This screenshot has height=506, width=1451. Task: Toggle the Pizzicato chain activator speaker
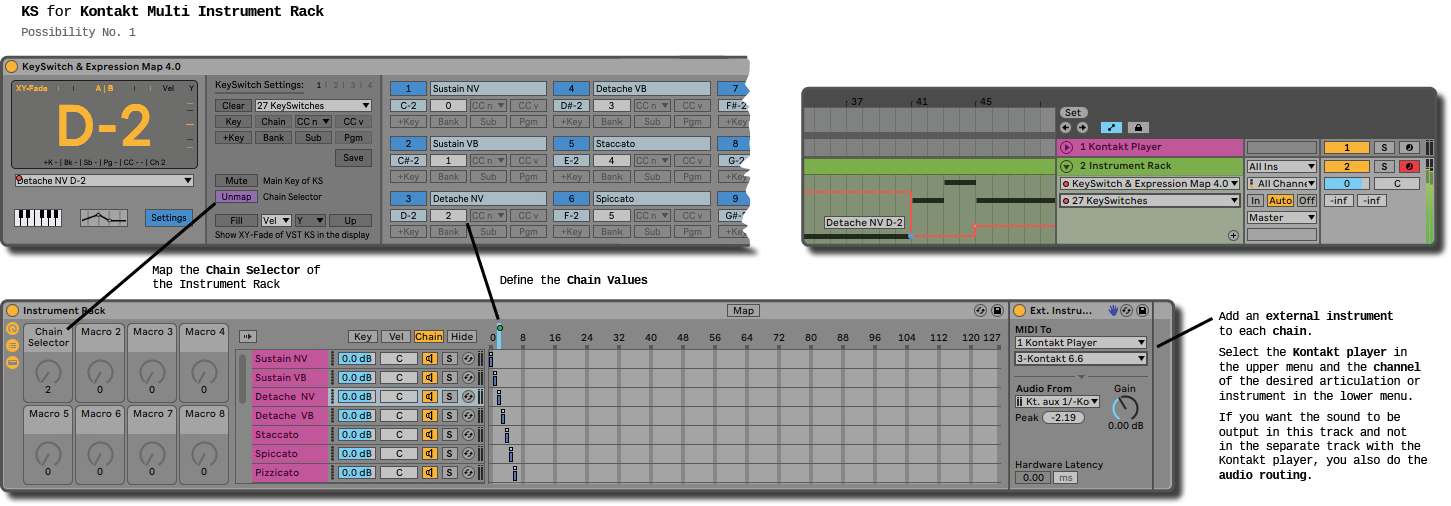pos(430,473)
